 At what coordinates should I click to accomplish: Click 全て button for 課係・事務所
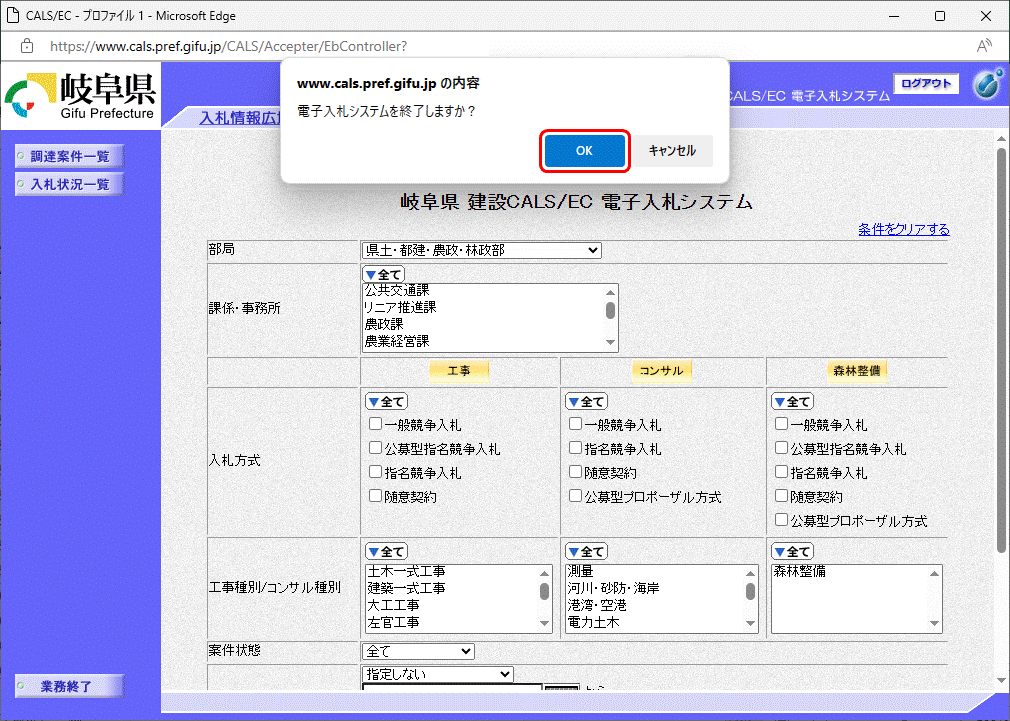(383, 274)
